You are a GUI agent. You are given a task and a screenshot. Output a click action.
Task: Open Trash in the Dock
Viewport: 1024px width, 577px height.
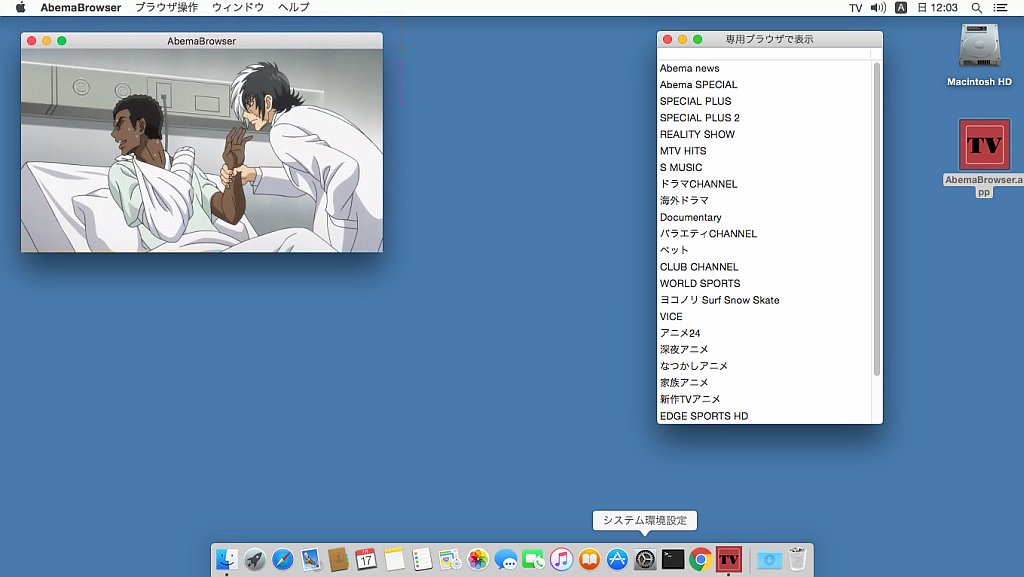coord(797,559)
